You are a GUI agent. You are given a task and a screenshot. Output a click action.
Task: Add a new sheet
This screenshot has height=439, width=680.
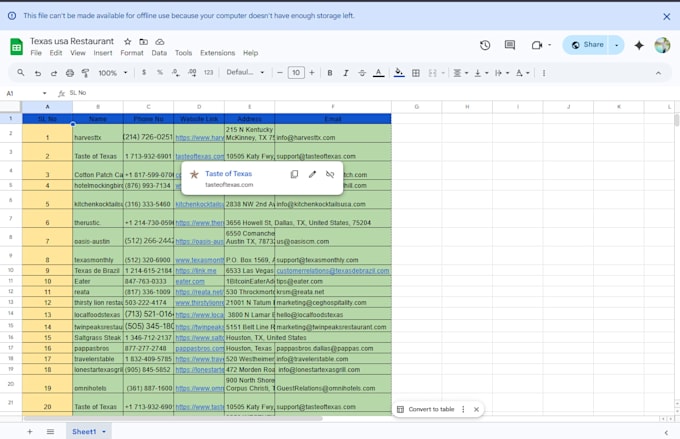click(x=29, y=432)
